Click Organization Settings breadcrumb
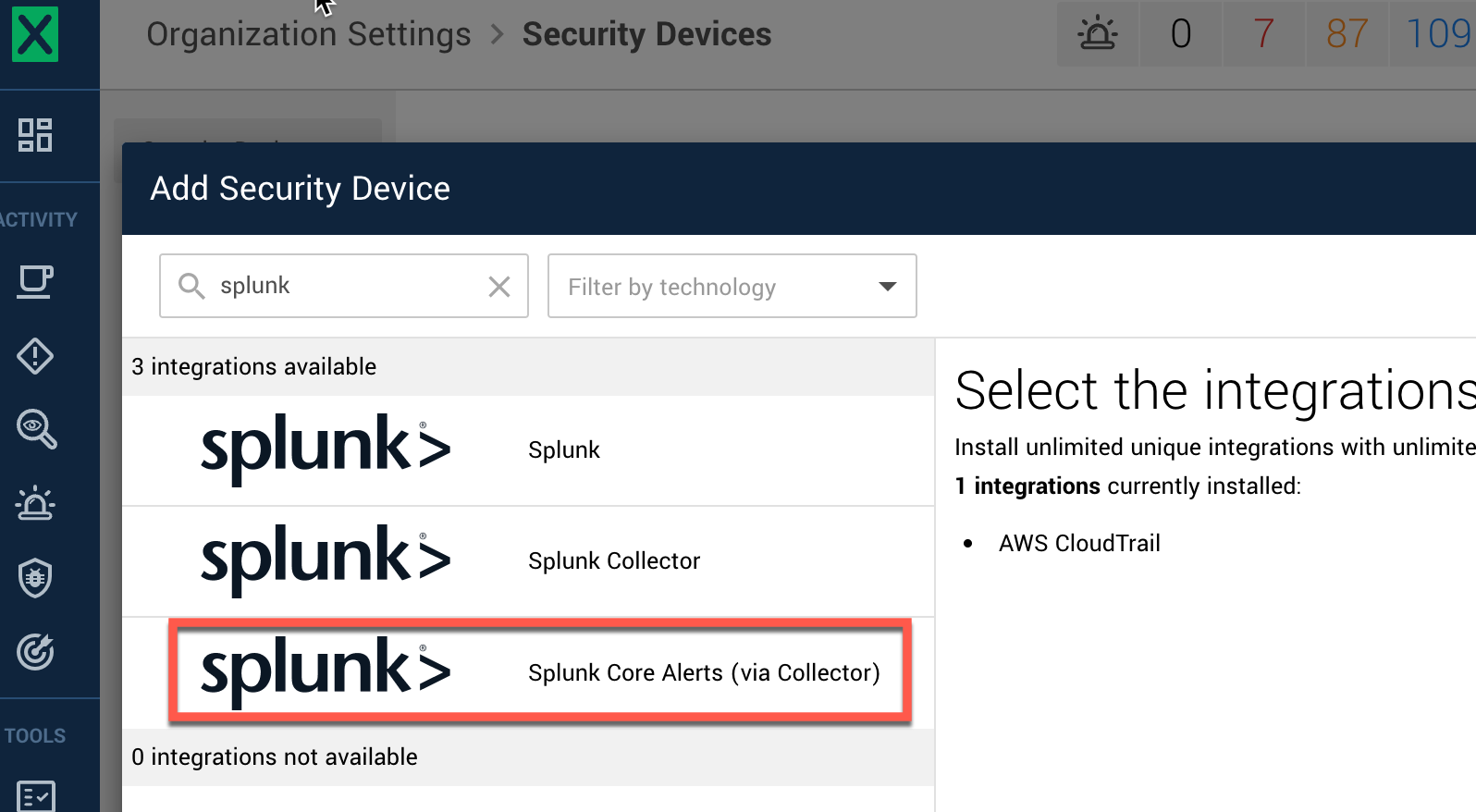 click(x=309, y=34)
